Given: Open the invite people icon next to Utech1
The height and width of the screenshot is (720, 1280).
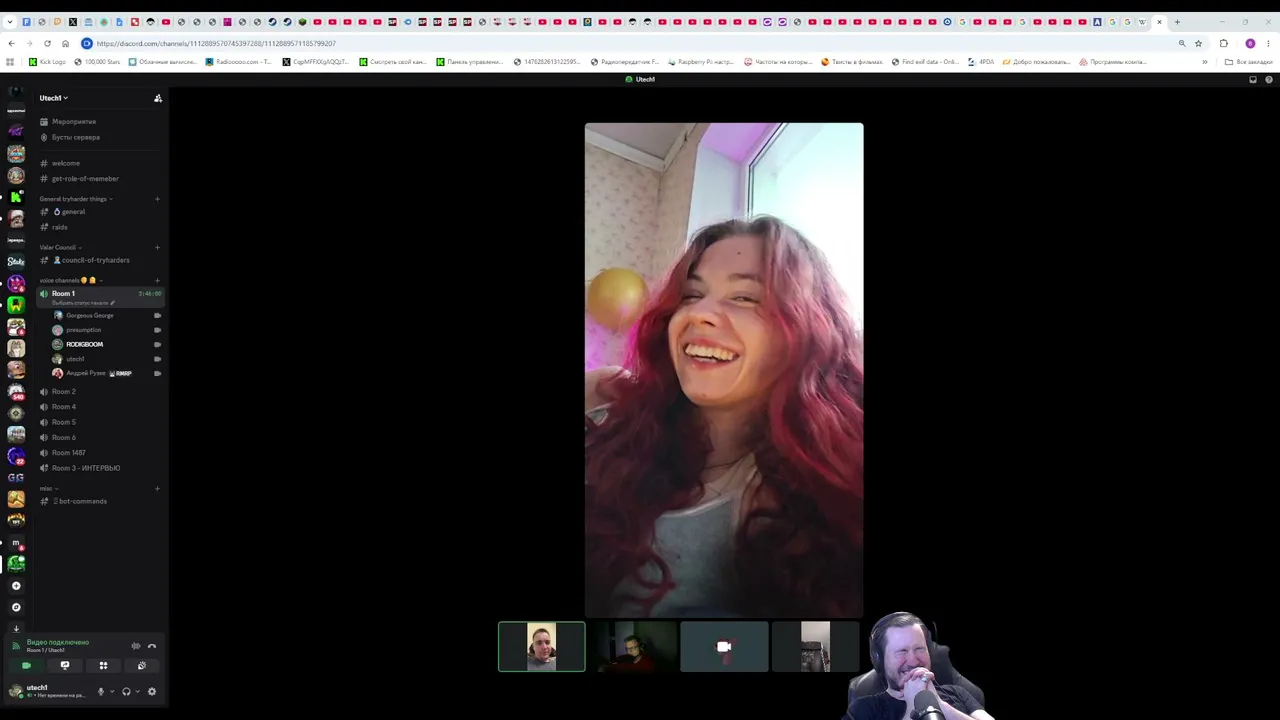Looking at the screenshot, I should (x=158, y=98).
